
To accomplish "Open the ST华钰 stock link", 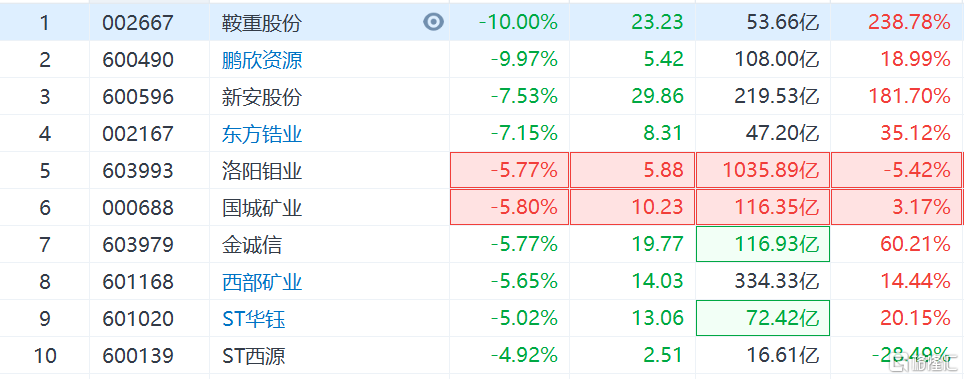I will click(253, 319).
